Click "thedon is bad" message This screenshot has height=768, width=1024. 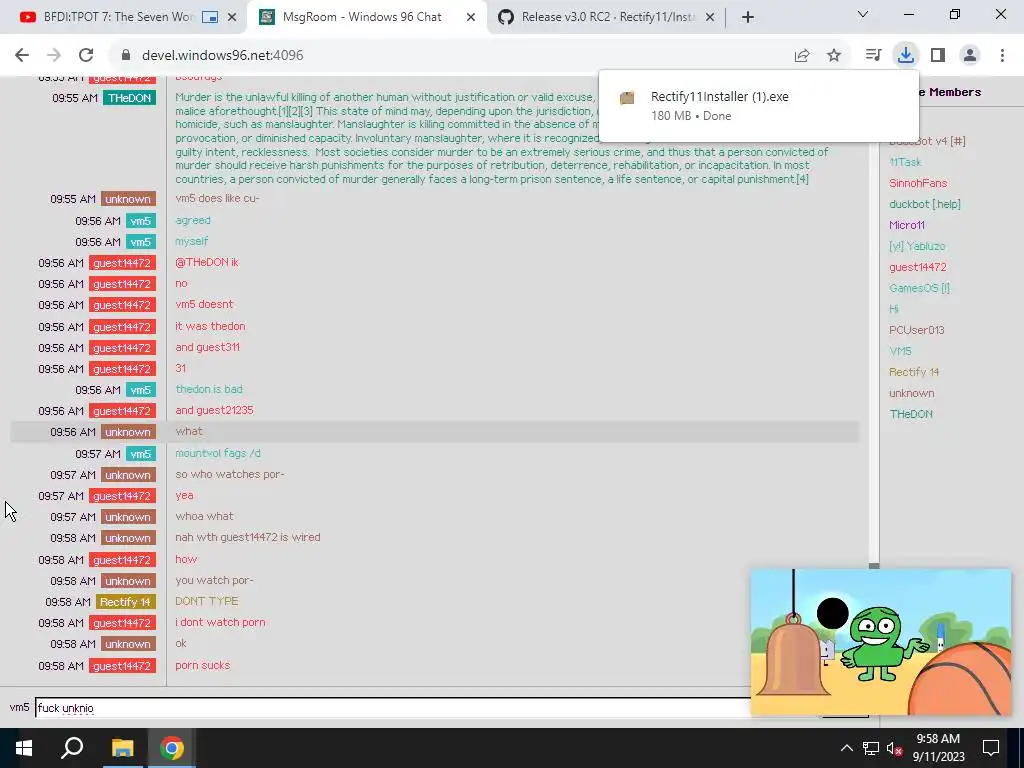click(x=208, y=389)
